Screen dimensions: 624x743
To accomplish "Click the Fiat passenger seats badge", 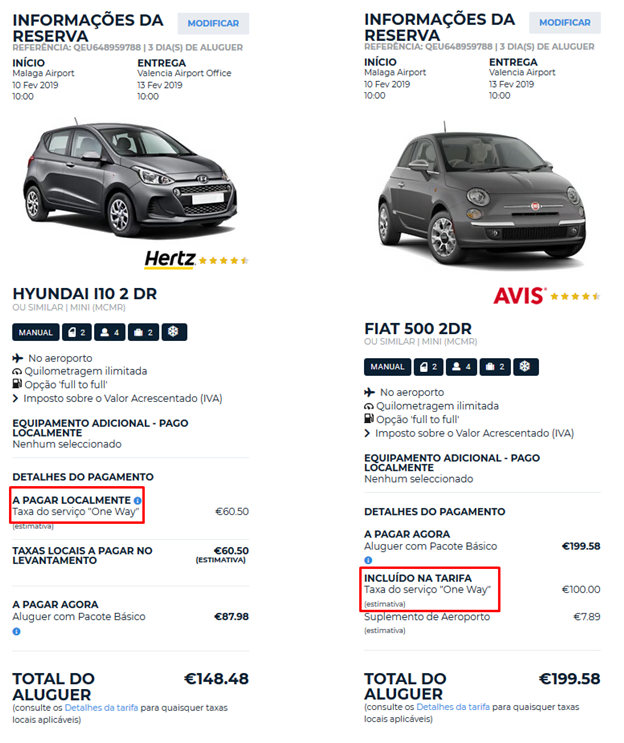I will click(461, 367).
